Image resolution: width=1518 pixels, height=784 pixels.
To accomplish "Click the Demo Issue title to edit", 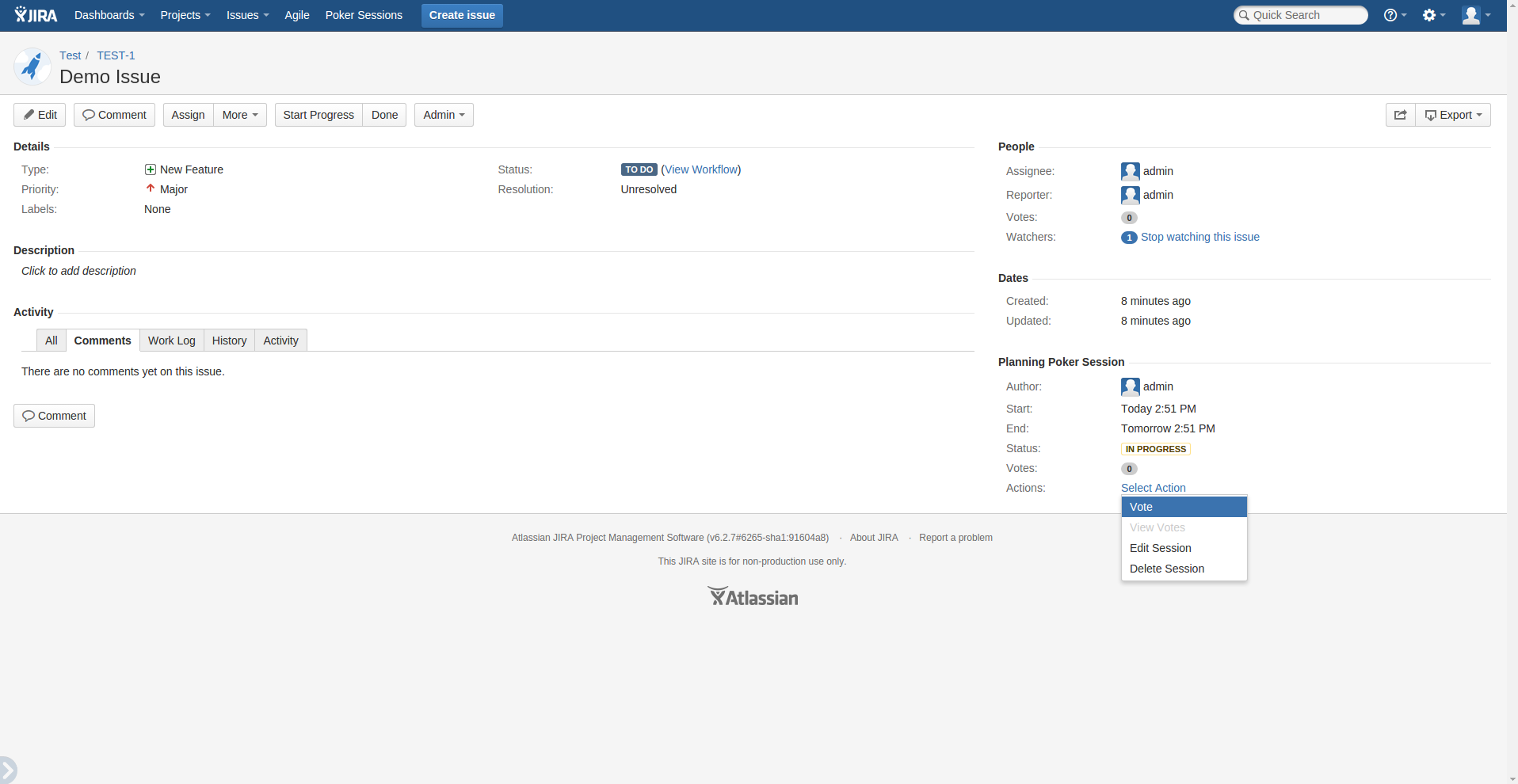I will click(x=110, y=77).
